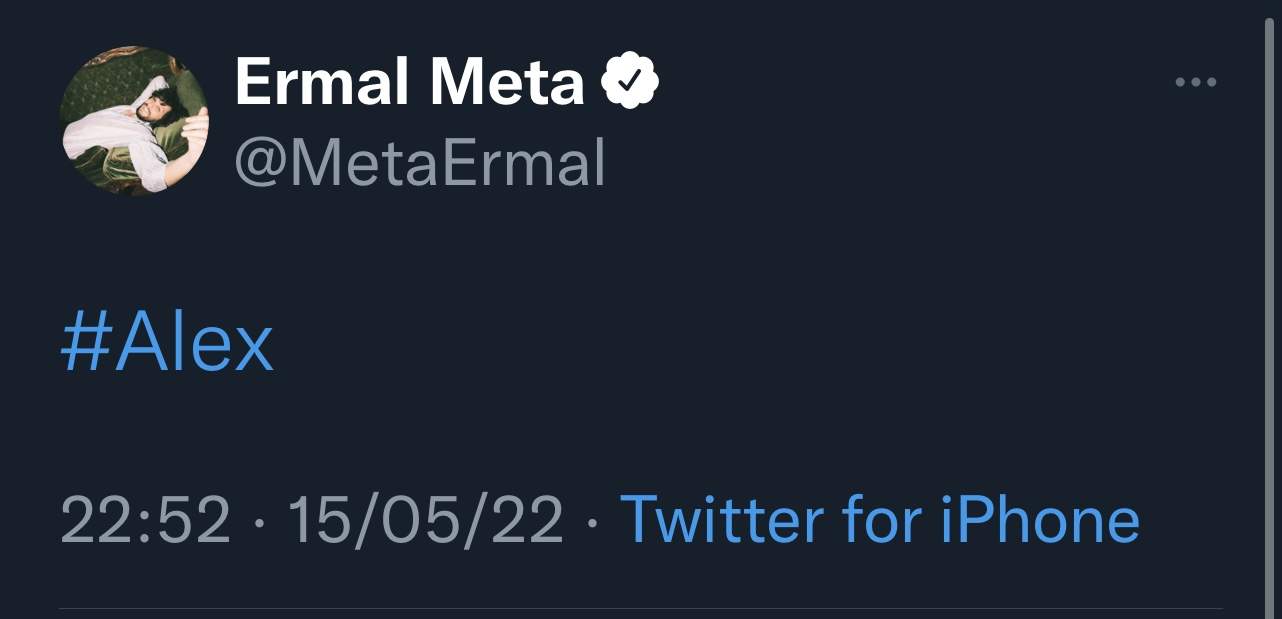1282x619 pixels.
Task: Click the Twitter for iPhone source link
Action: [879, 520]
